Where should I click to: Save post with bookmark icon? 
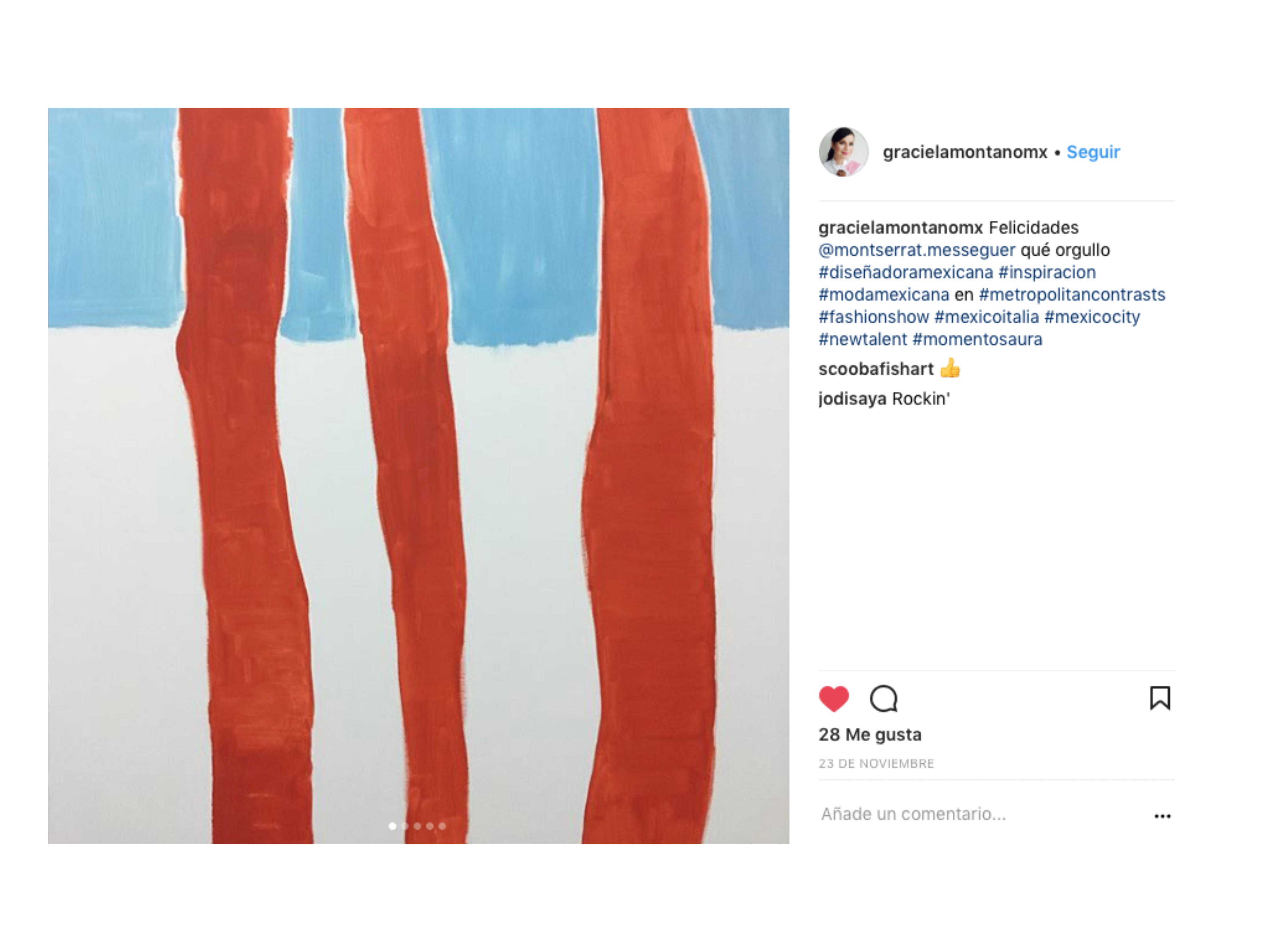pos(1160,698)
